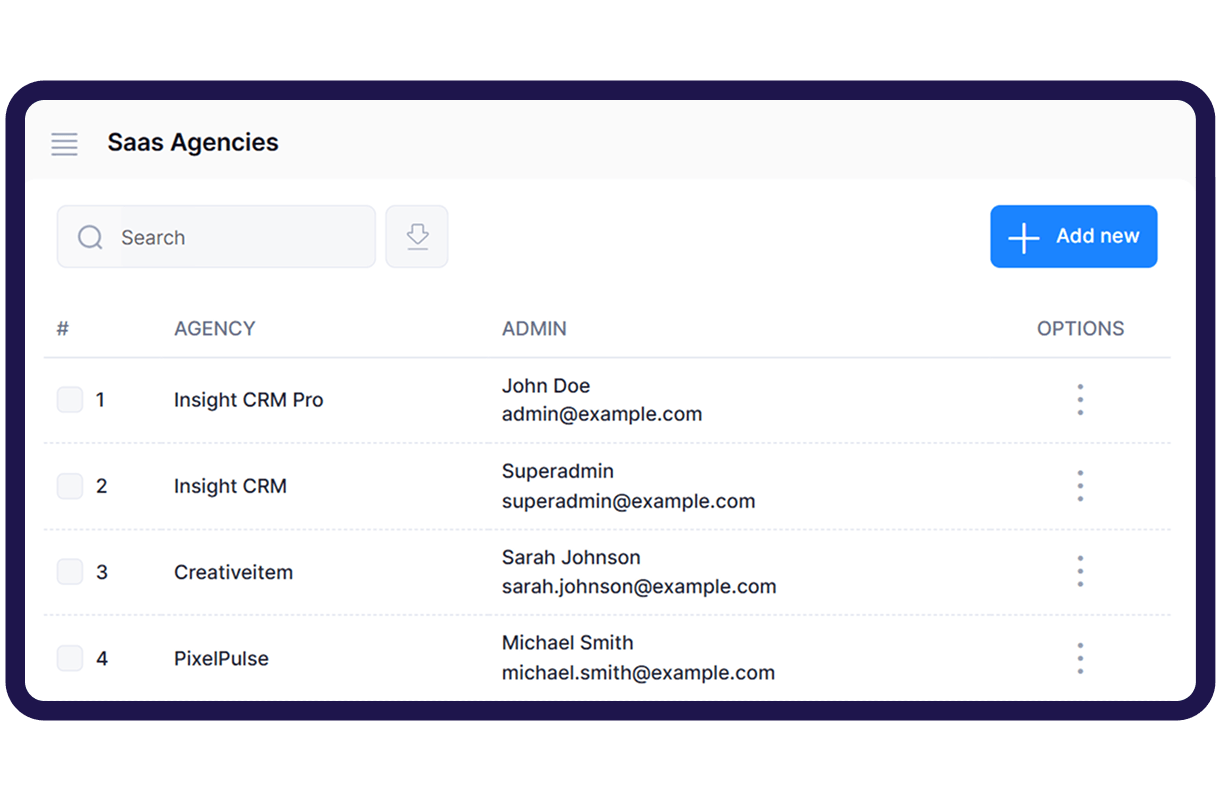Image resolution: width=1220 pixels, height=800 pixels.
Task: Toggle the PixelPulse row checkbox
Action: tap(70, 658)
